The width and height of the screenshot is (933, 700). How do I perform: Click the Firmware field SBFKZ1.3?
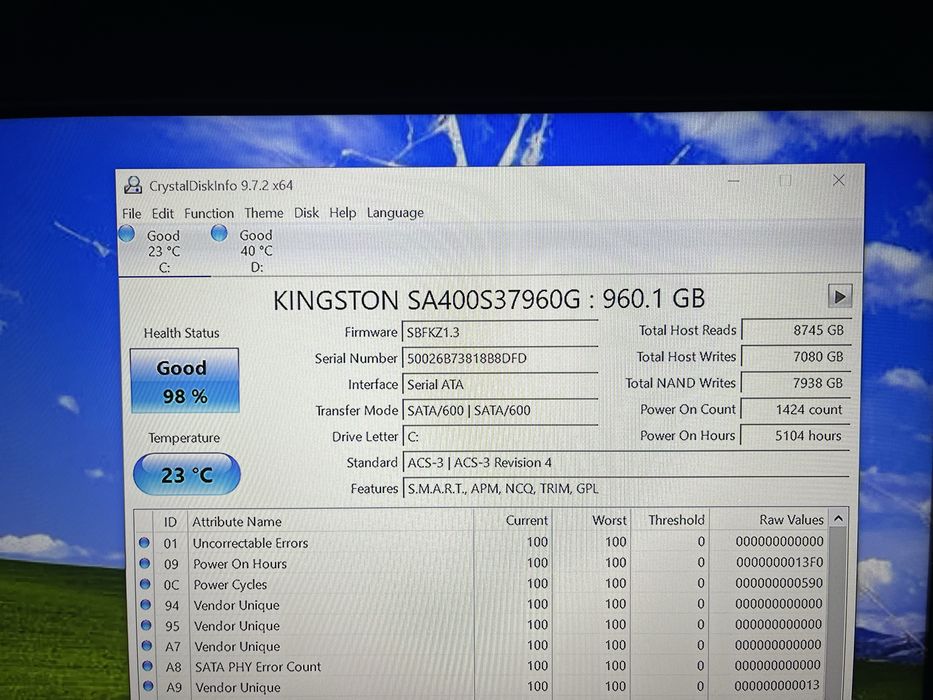(x=500, y=332)
